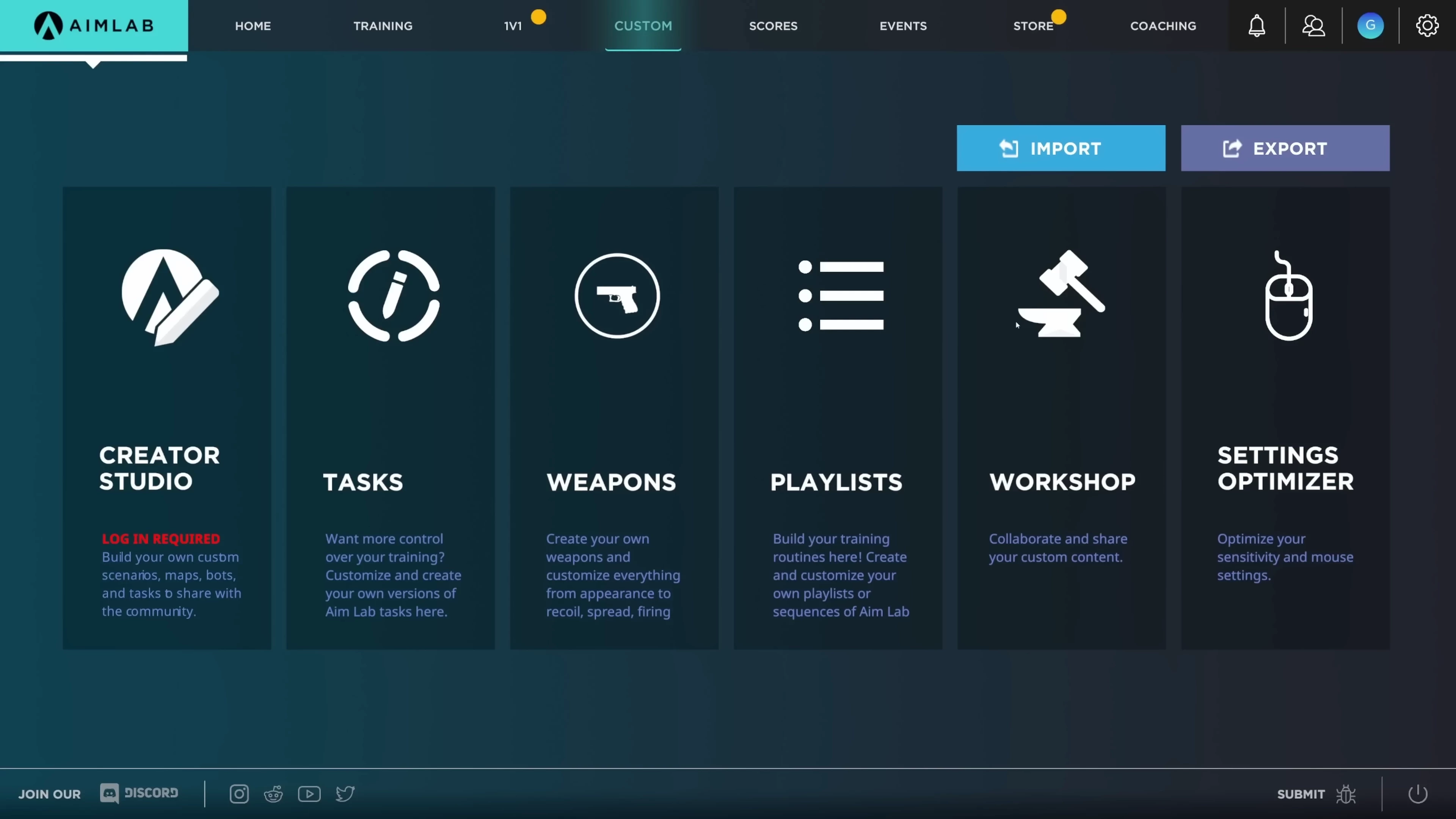Go to the Coaching tab
Screen dimensions: 1456x819
[x=1163, y=26]
